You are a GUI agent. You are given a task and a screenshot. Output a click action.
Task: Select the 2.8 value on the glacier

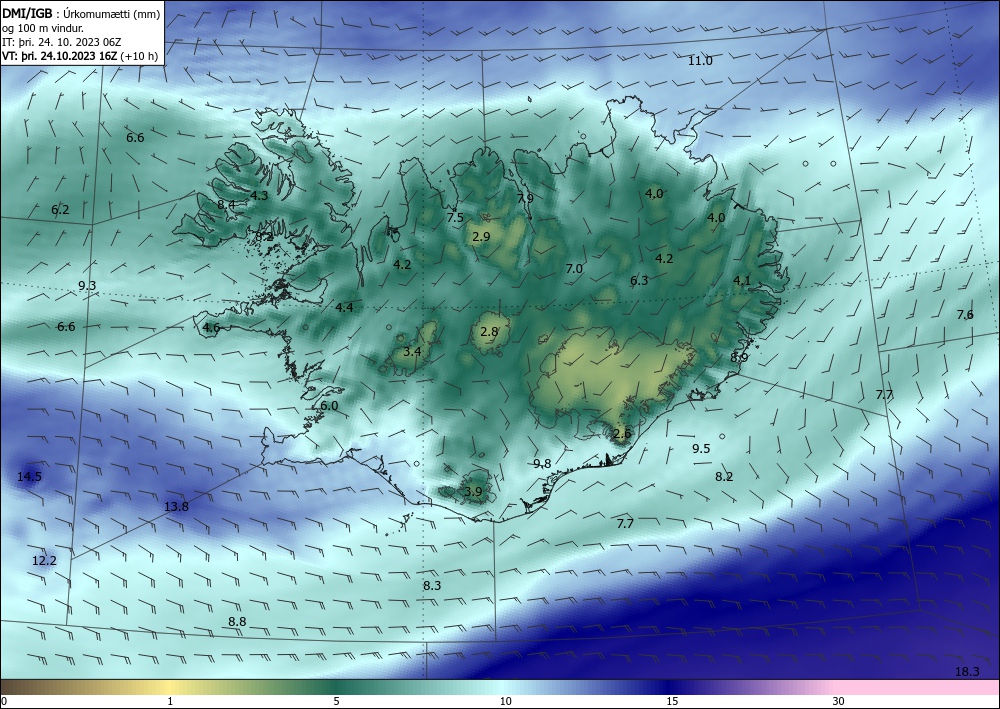tap(489, 332)
